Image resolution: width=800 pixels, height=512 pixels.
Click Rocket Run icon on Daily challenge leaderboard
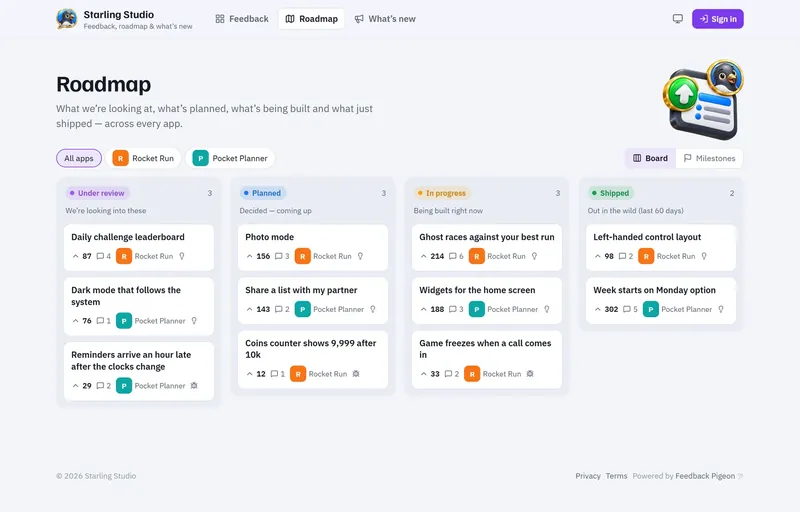pyautogui.click(x=124, y=256)
